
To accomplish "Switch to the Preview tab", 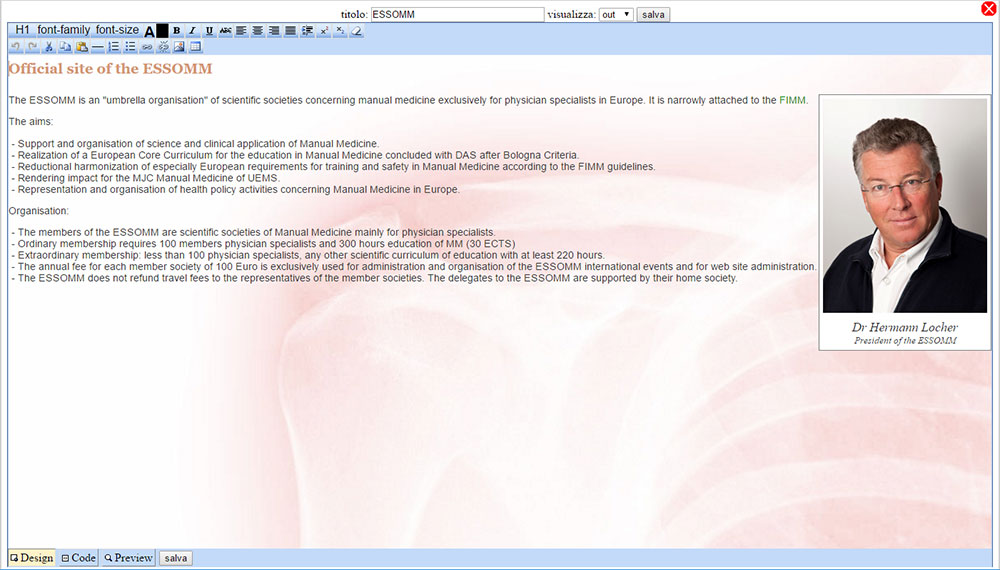I will (x=128, y=558).
